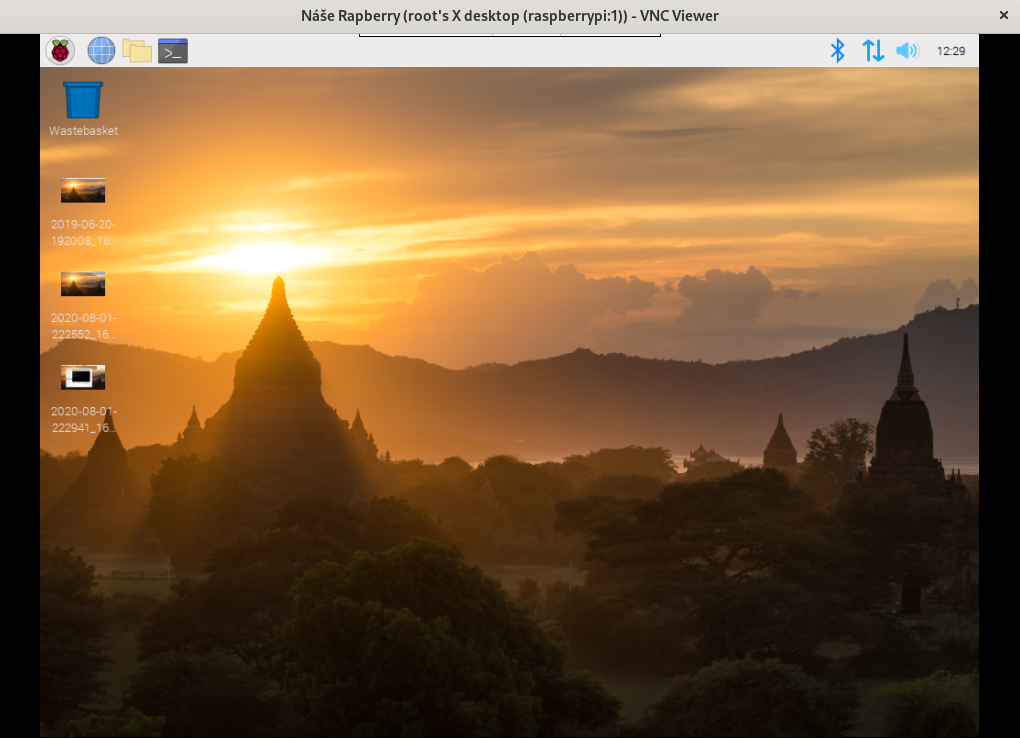Click the 12:29 panel clock
The width and height of the screenshot is (1020, 738).
pos(950,51)
